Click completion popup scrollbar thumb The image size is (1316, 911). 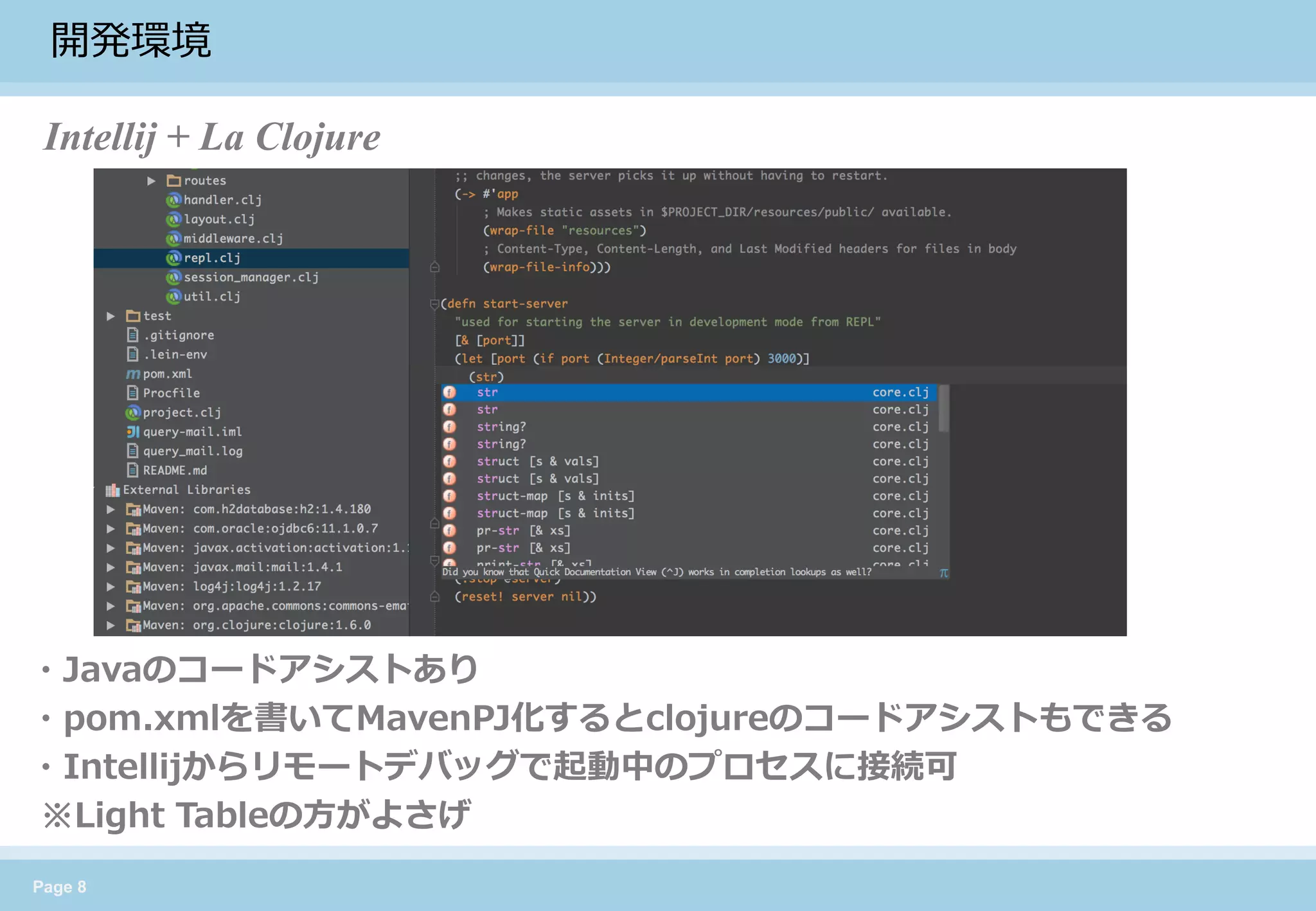pos(943,409)
